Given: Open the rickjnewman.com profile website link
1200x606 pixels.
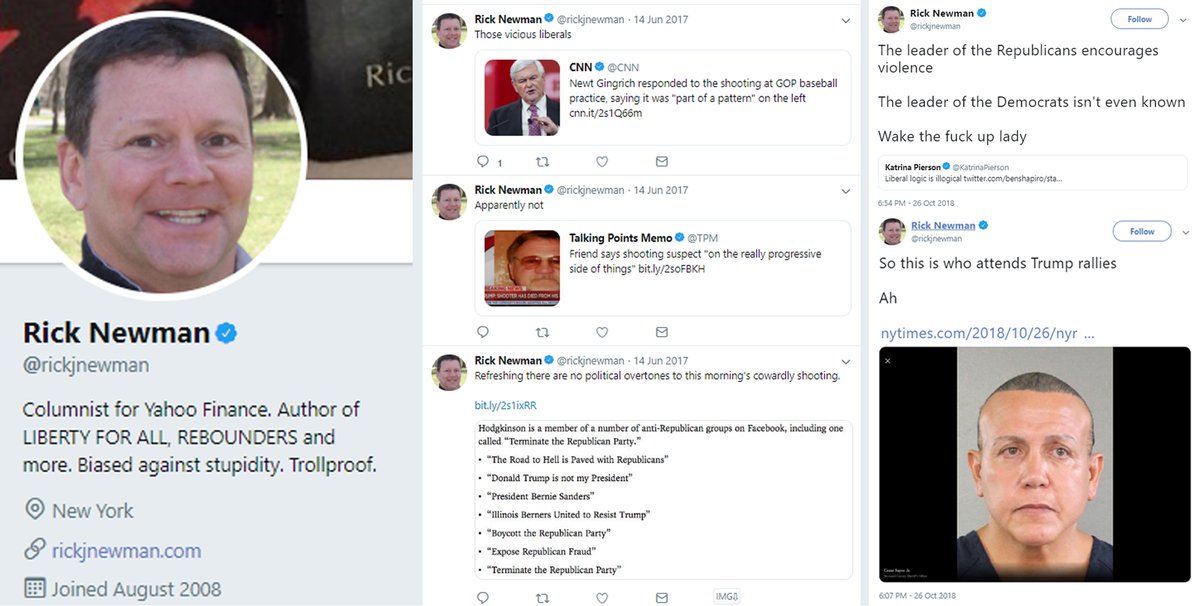Looking at the screenshot, I should tap(126, 550).
